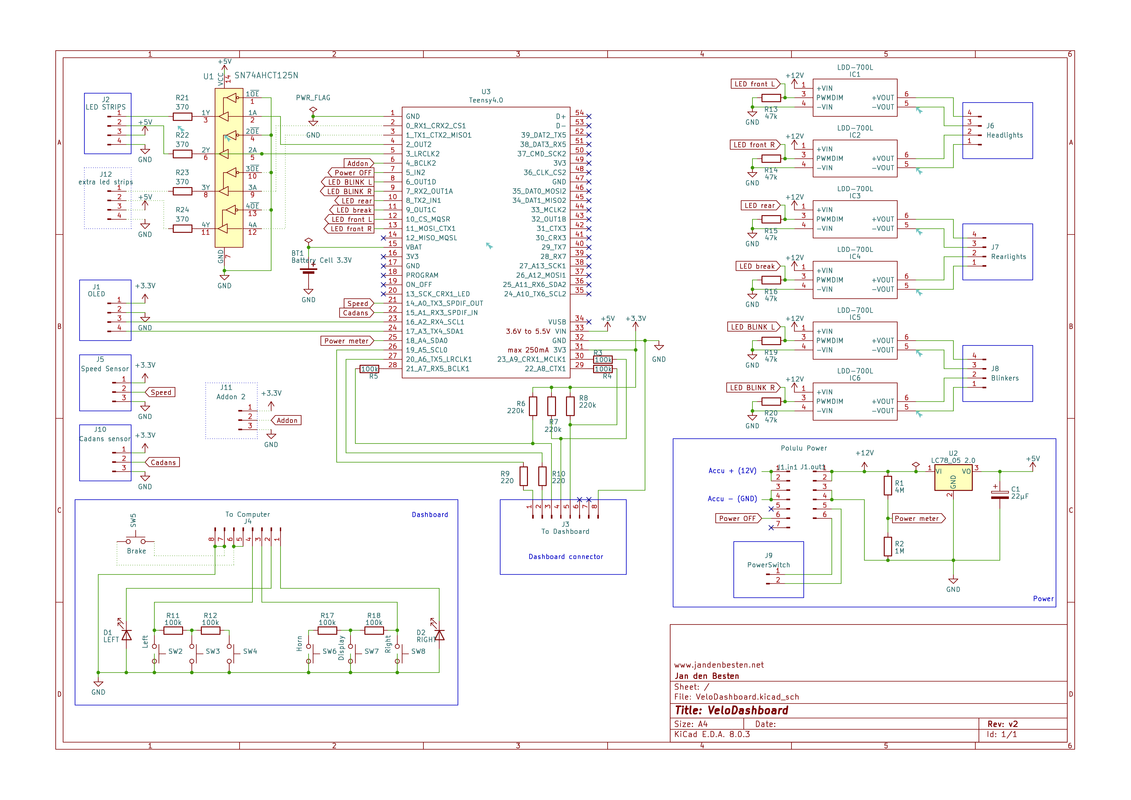Select the Power meter net label at Teensy pin 25
The width and height of the screenshot is (1131, 800).
[x=346, y=340]
